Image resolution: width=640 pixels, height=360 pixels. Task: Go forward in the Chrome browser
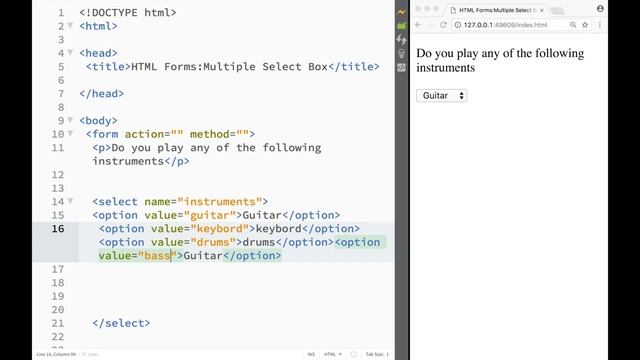point(431,25)
